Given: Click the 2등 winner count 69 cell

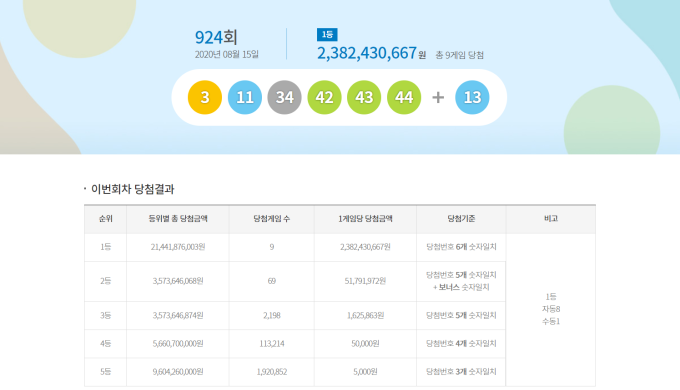Looking at the screenshot, I should coord(272,281).
